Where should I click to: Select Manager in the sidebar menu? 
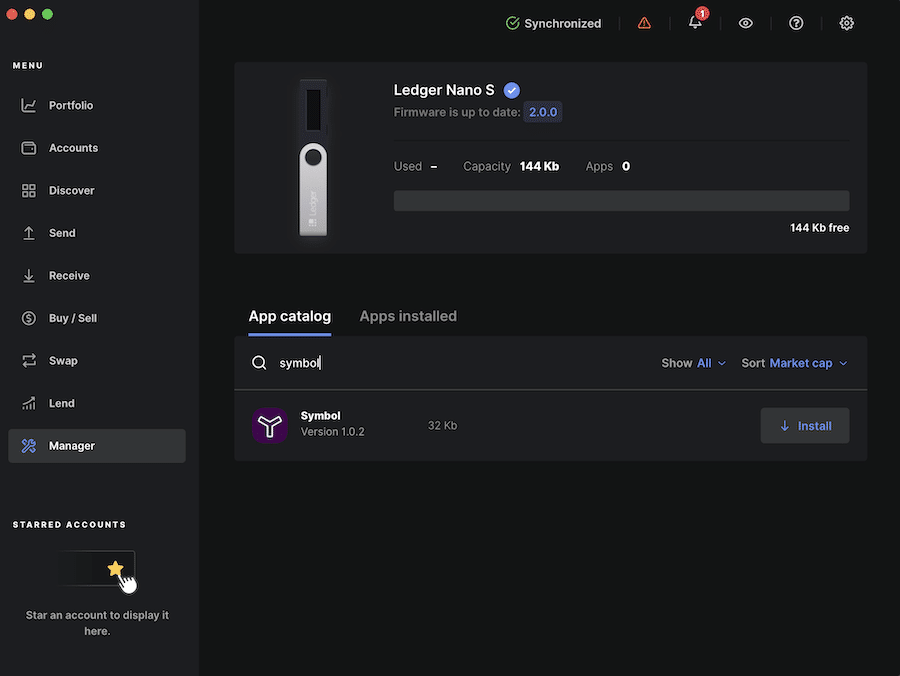97,446
